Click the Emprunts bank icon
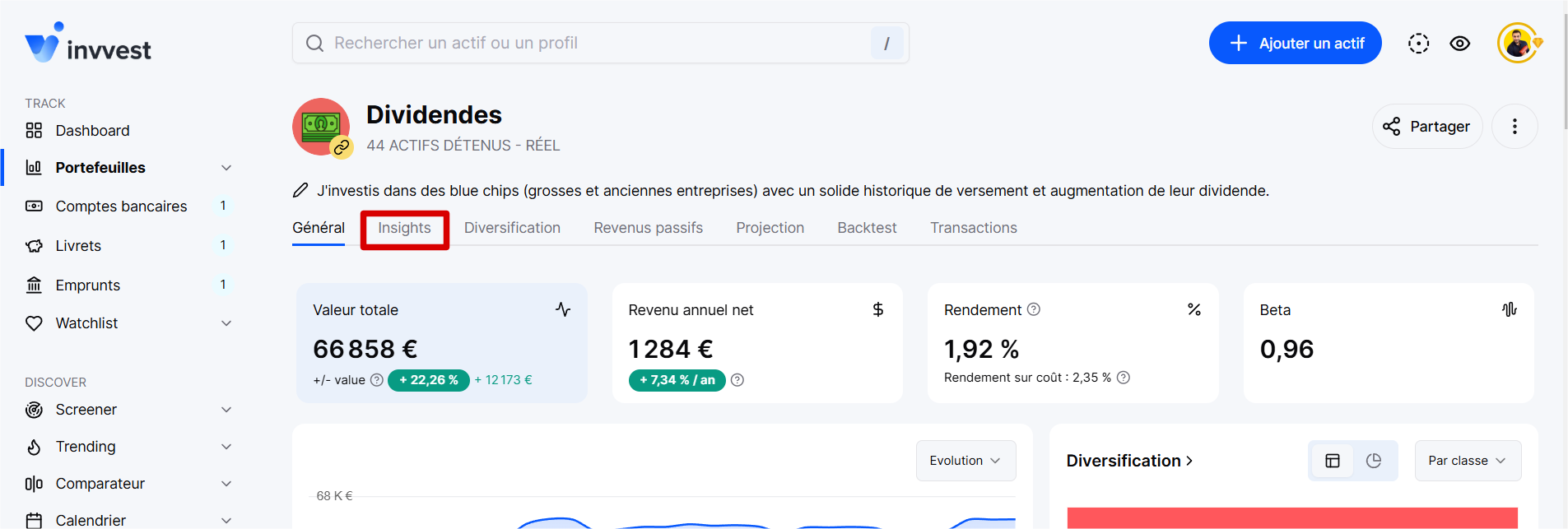The height and width of the screenshot is (529, 1568). click(34, 285)
